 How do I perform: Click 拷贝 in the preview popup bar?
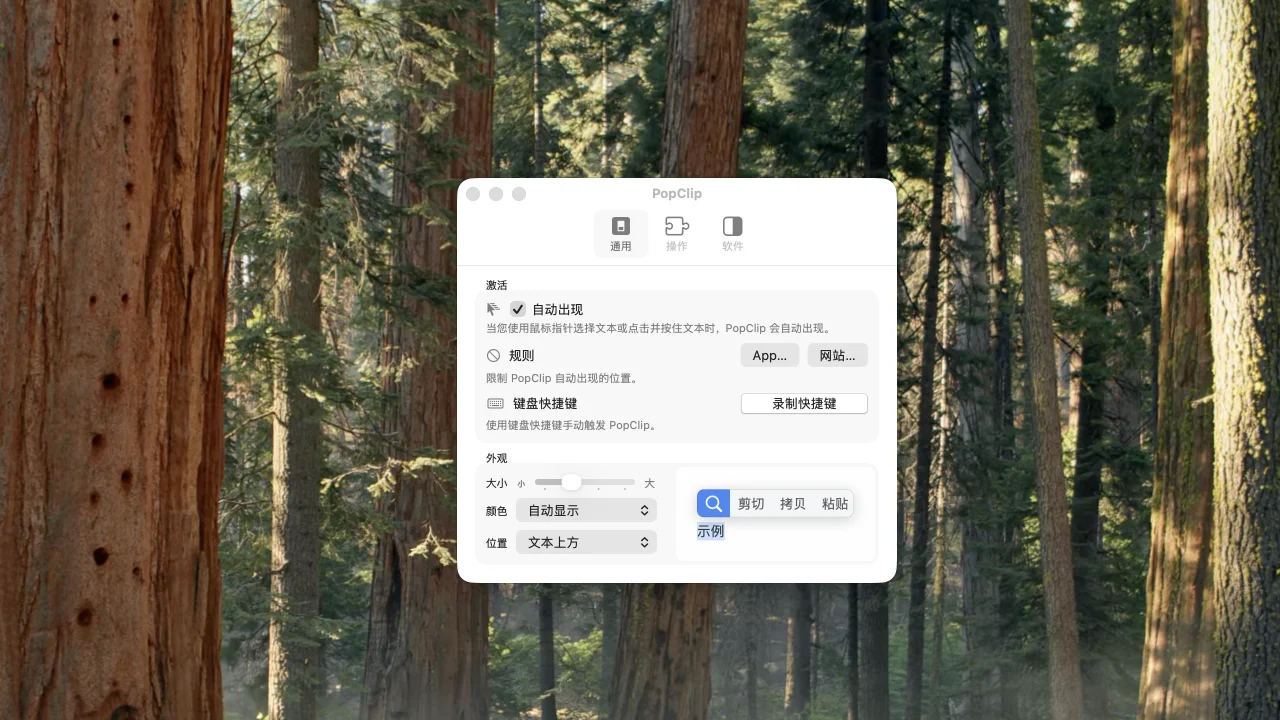(x=793, y=503)
